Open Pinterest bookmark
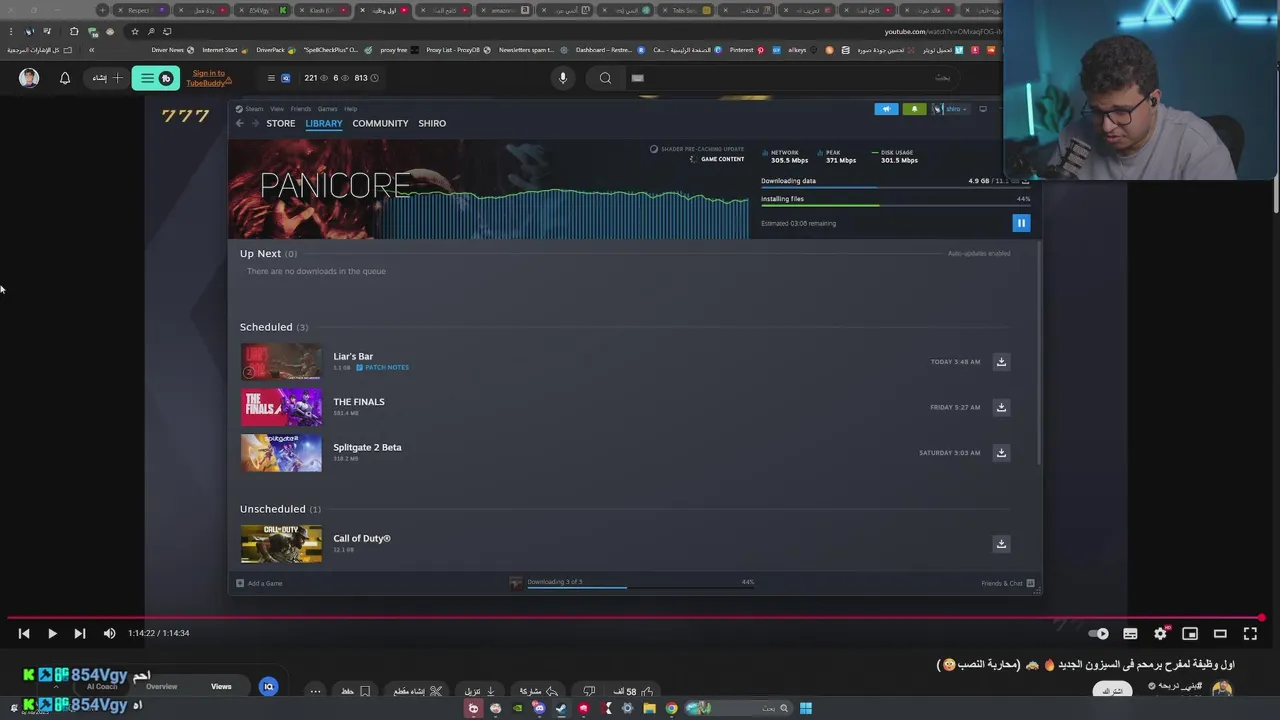 [x=747, y=50]
